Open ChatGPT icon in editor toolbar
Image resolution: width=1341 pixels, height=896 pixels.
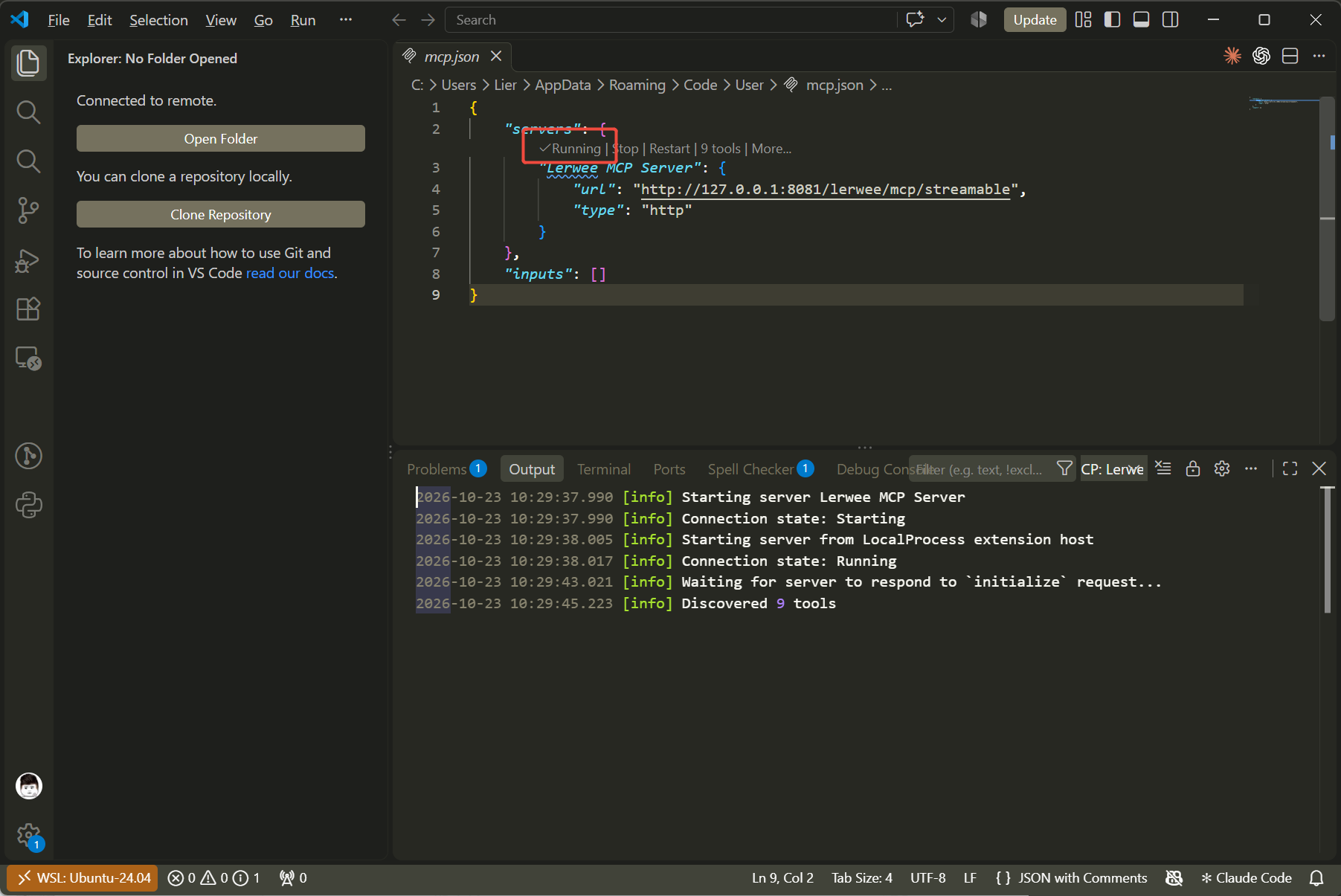tap(1261, 56)
